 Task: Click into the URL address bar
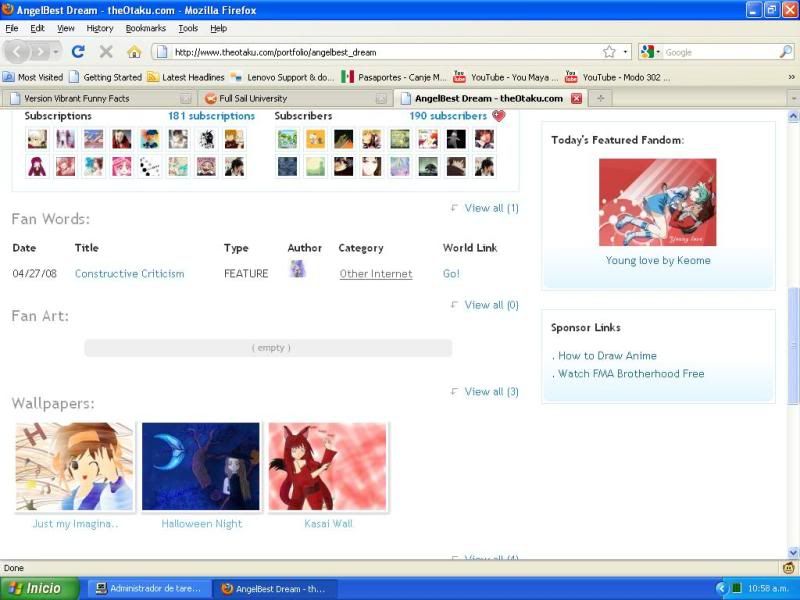[385, 52]
